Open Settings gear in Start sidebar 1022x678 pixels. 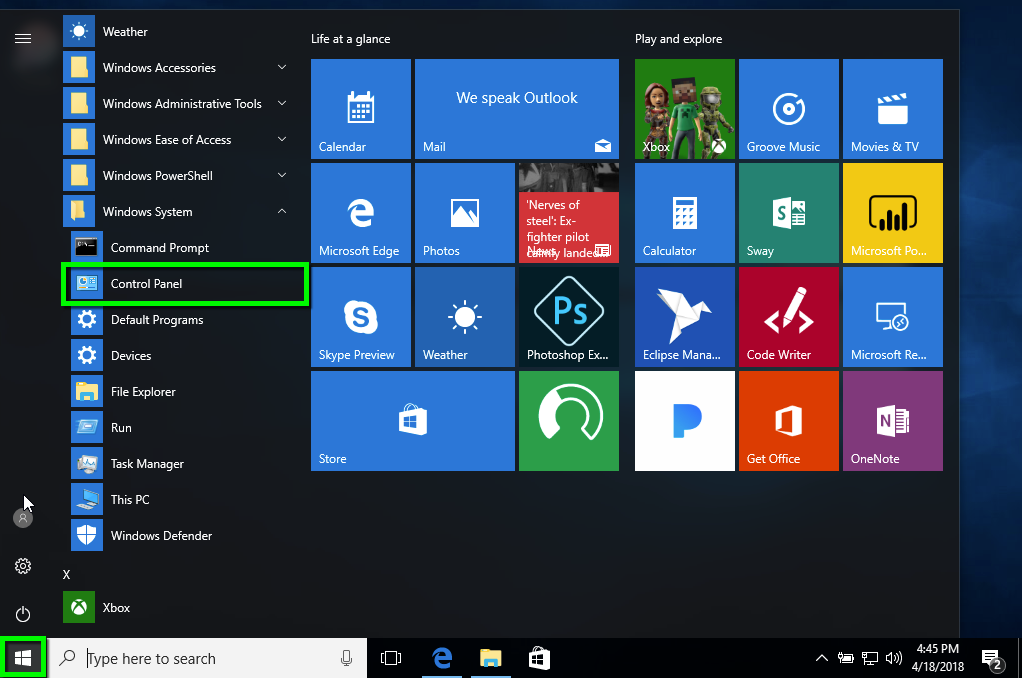pyautogui.click(x=23, y=566)
